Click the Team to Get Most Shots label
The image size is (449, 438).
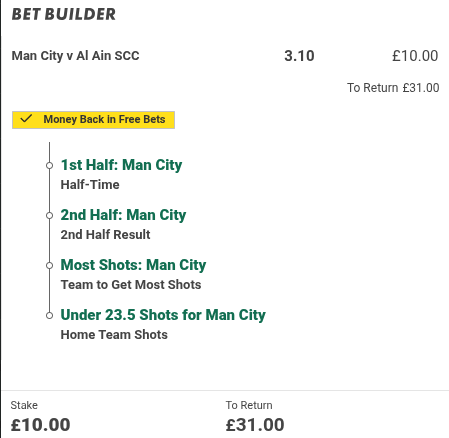coord(131,284)
